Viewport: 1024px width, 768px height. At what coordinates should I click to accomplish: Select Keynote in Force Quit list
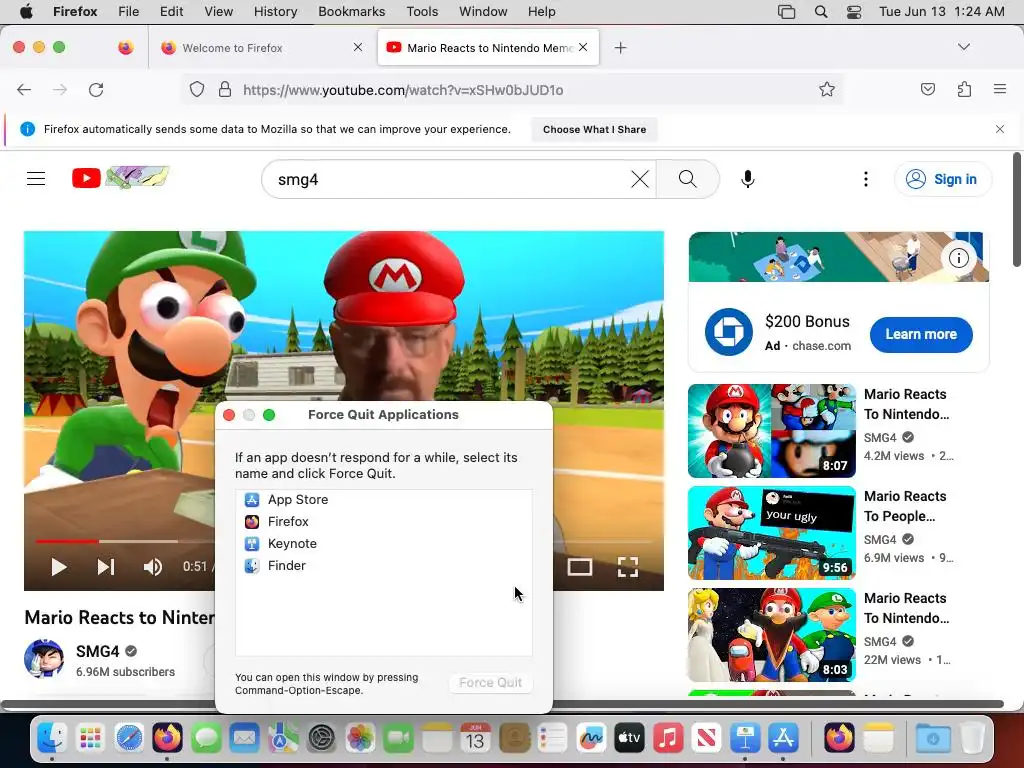pos(383,543)
